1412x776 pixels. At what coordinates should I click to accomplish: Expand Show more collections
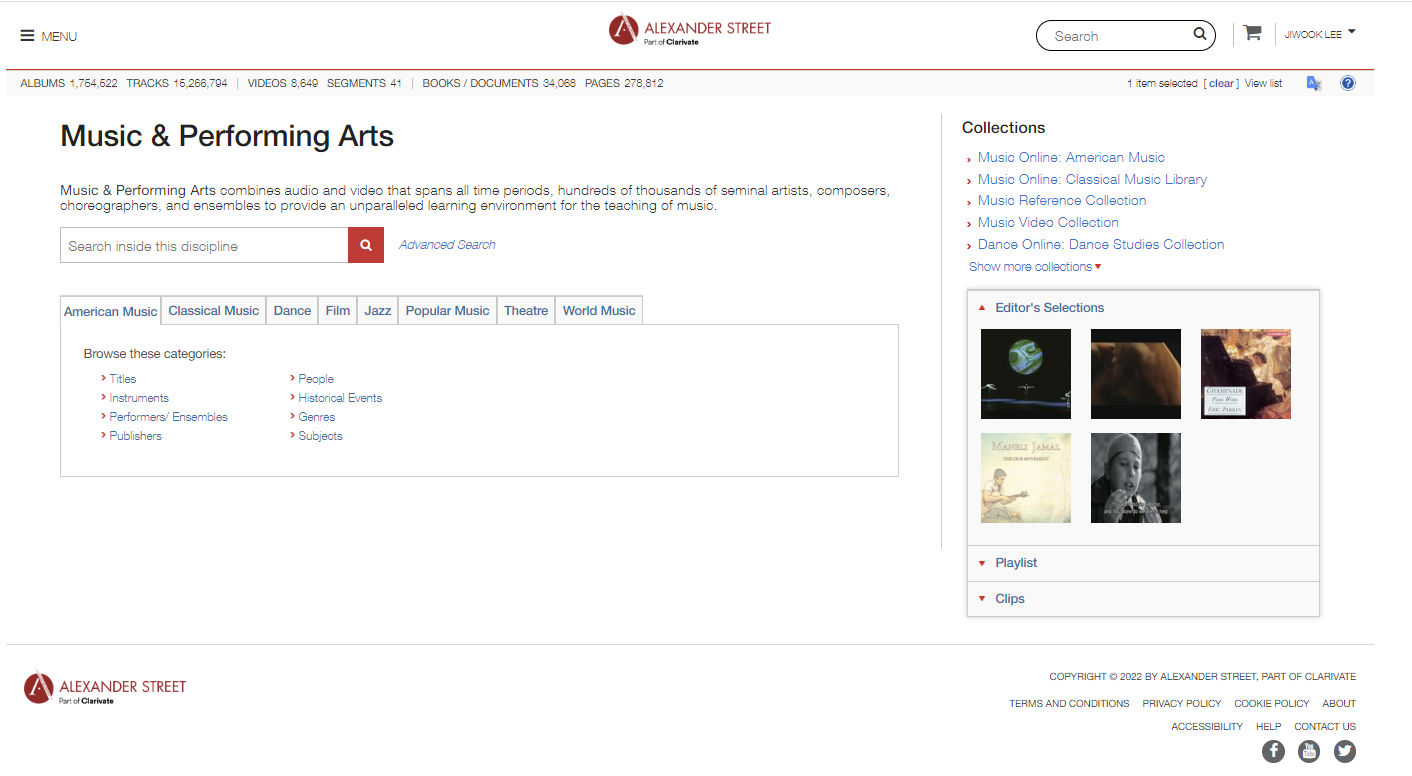1035,267
